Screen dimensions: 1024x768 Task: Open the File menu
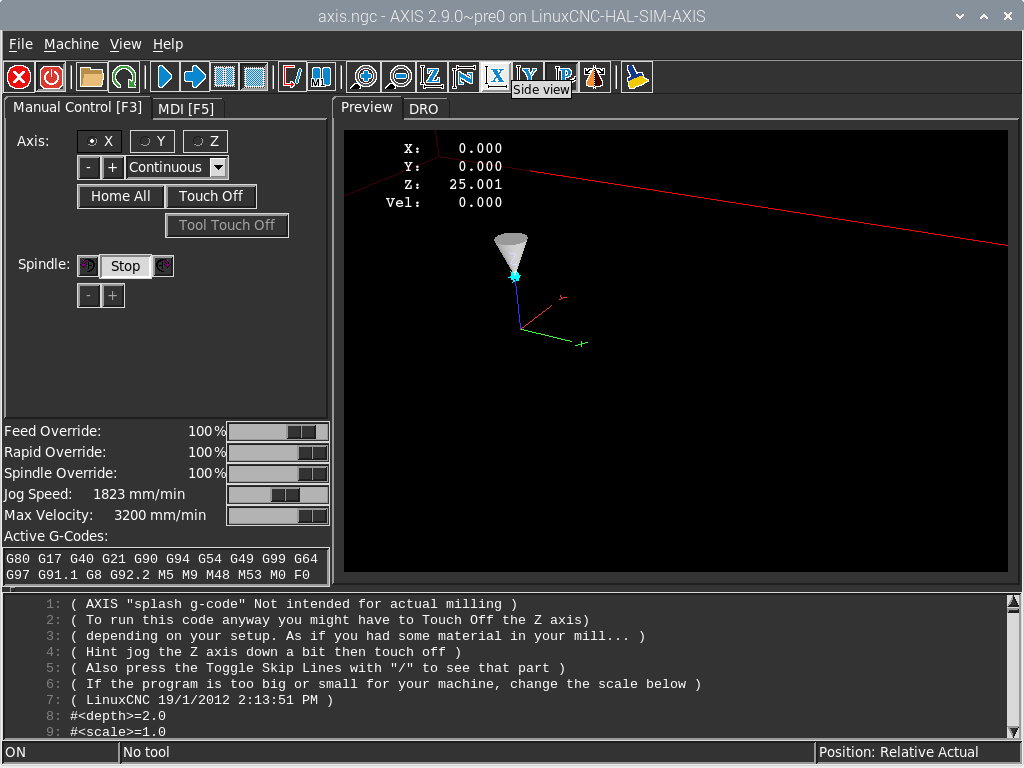pyautogui.click(x=21, y=44)
